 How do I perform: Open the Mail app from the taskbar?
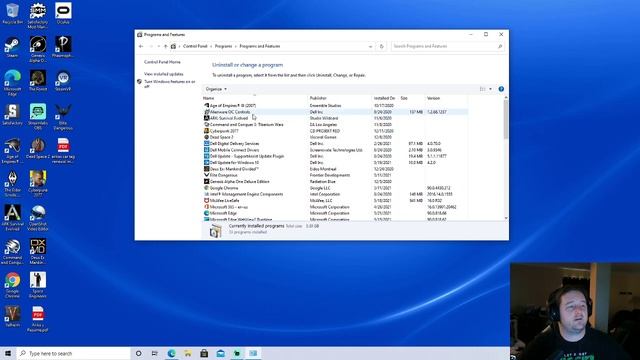(x=220, y=353)
